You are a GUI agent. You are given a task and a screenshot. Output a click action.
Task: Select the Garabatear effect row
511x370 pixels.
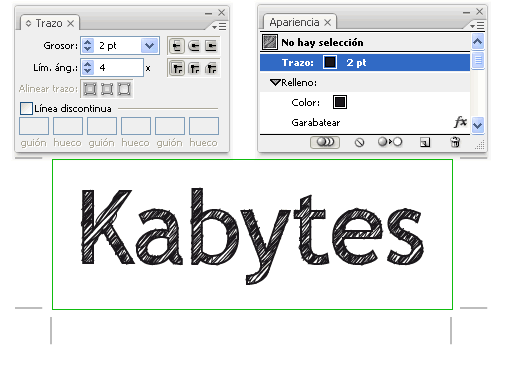[365, 122]
